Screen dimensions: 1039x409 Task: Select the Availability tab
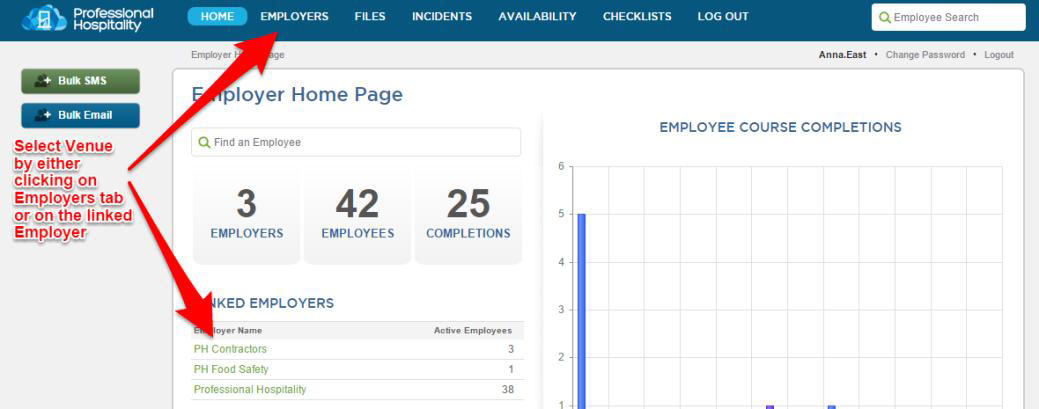pyautogui.click(x=537, y=17)
